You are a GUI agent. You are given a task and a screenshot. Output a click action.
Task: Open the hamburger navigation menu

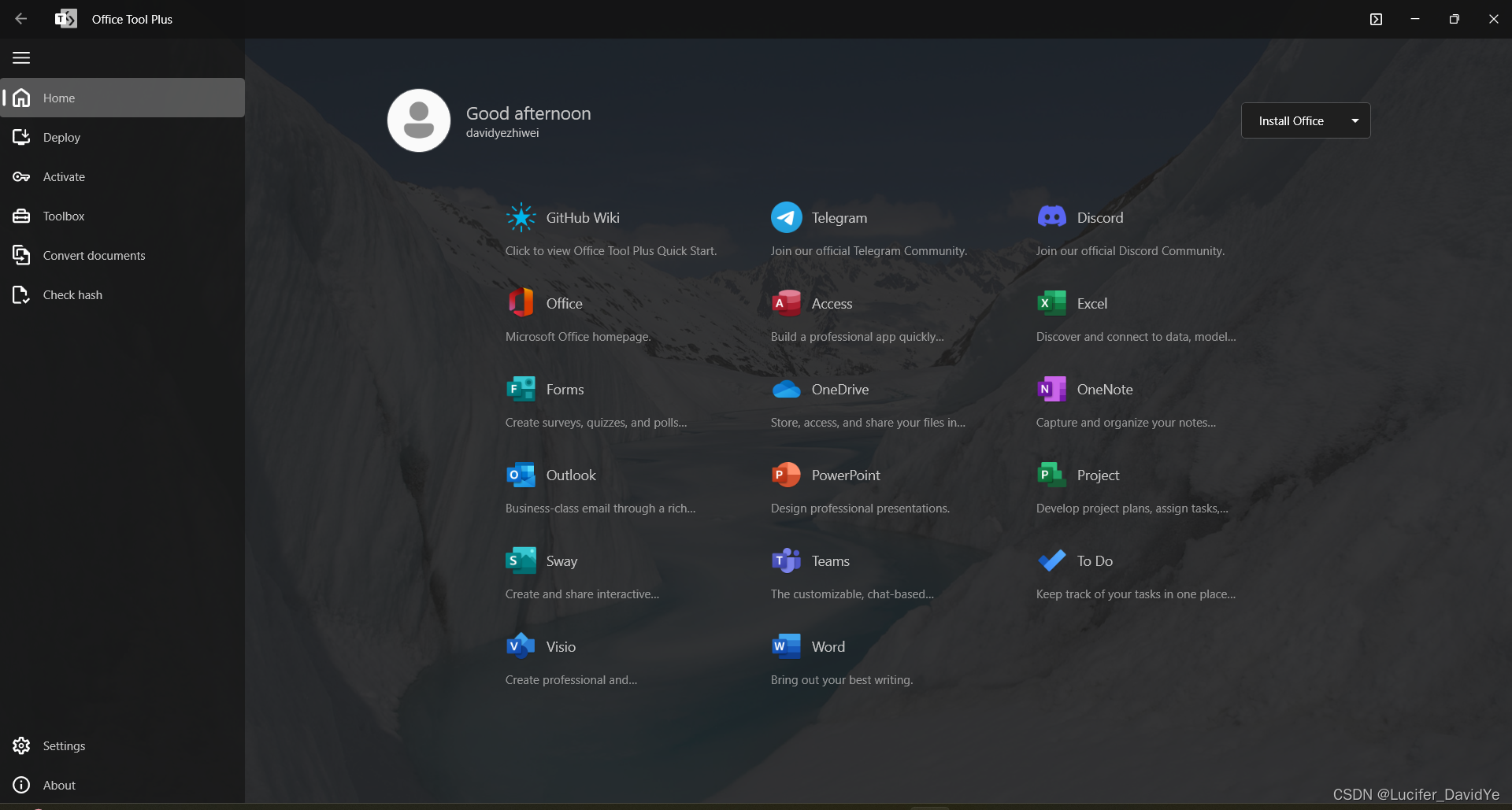tap(21, 58)
